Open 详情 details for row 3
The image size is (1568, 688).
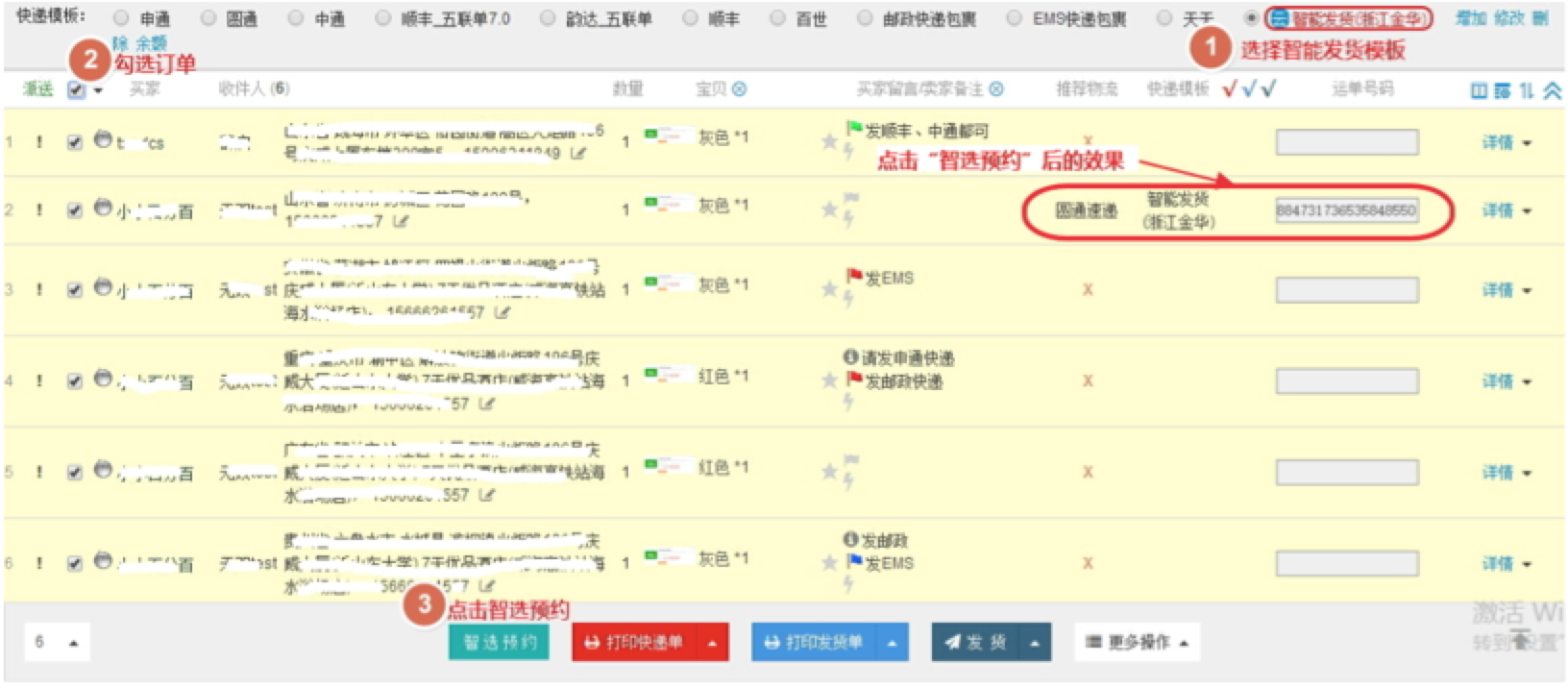[1497, 289]
